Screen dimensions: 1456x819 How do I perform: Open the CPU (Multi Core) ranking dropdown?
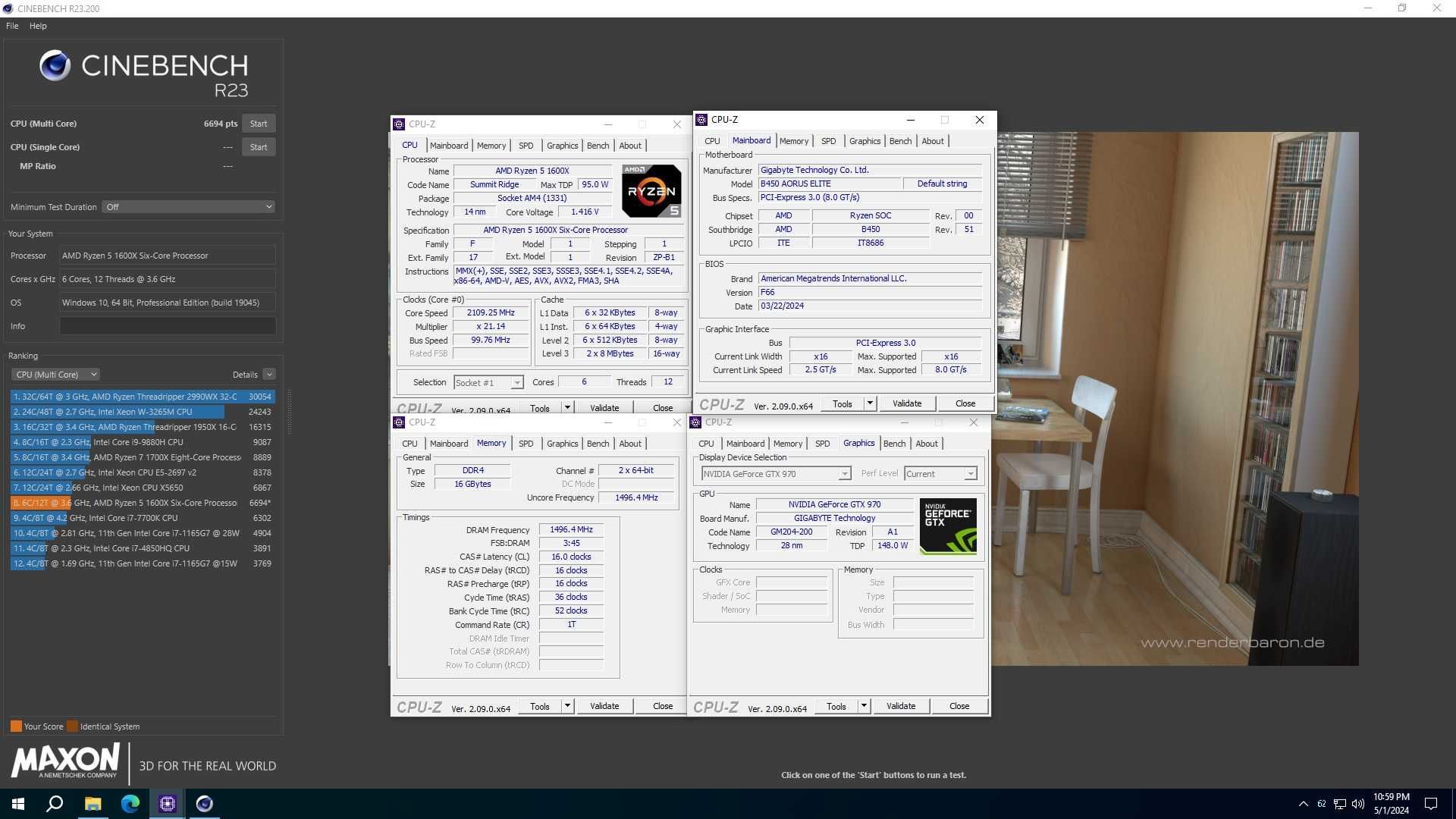click(x=55, y=375)
